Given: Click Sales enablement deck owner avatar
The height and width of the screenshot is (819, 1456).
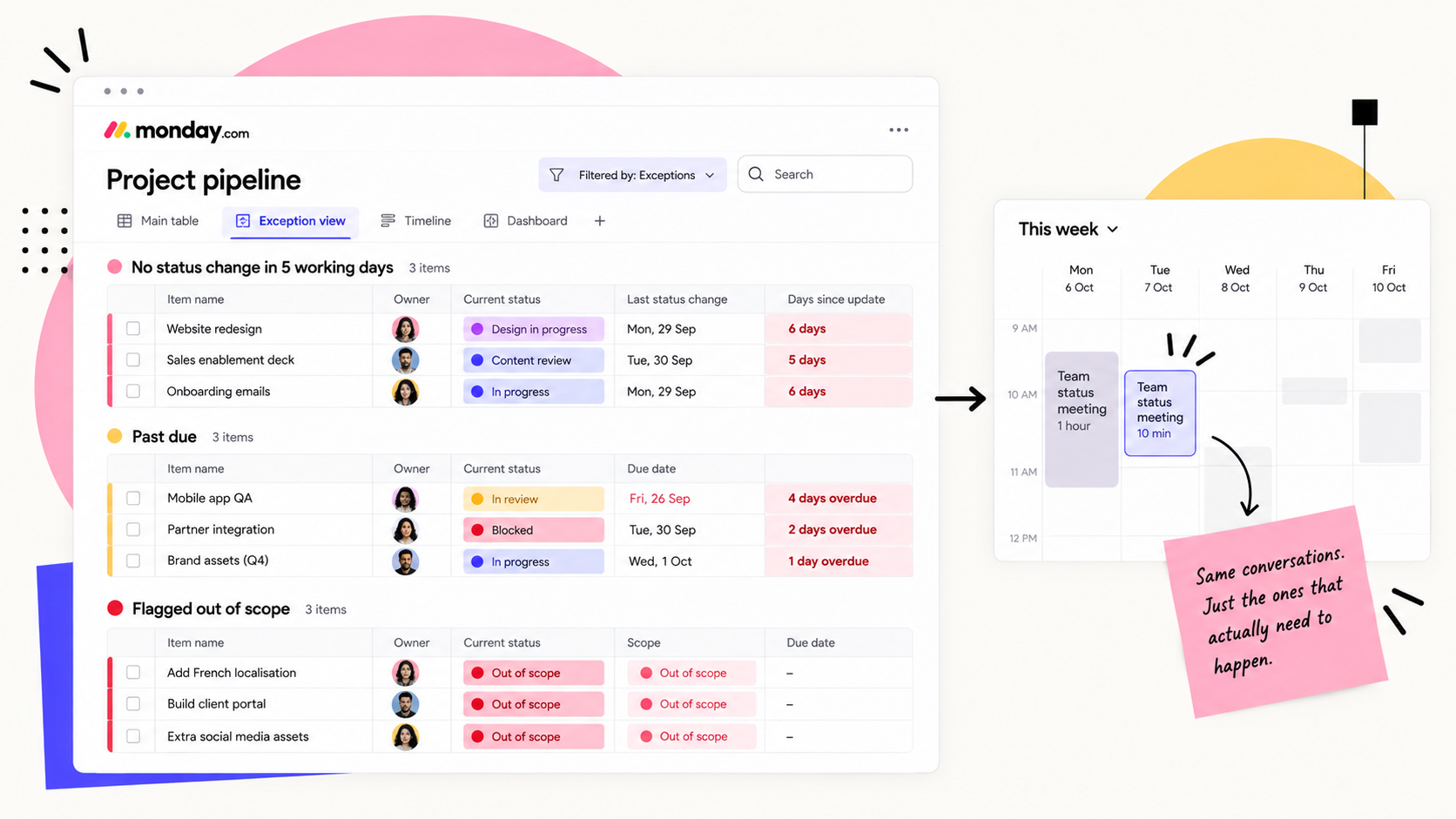Looking at the screenshot, I should (x=405, y=360).
